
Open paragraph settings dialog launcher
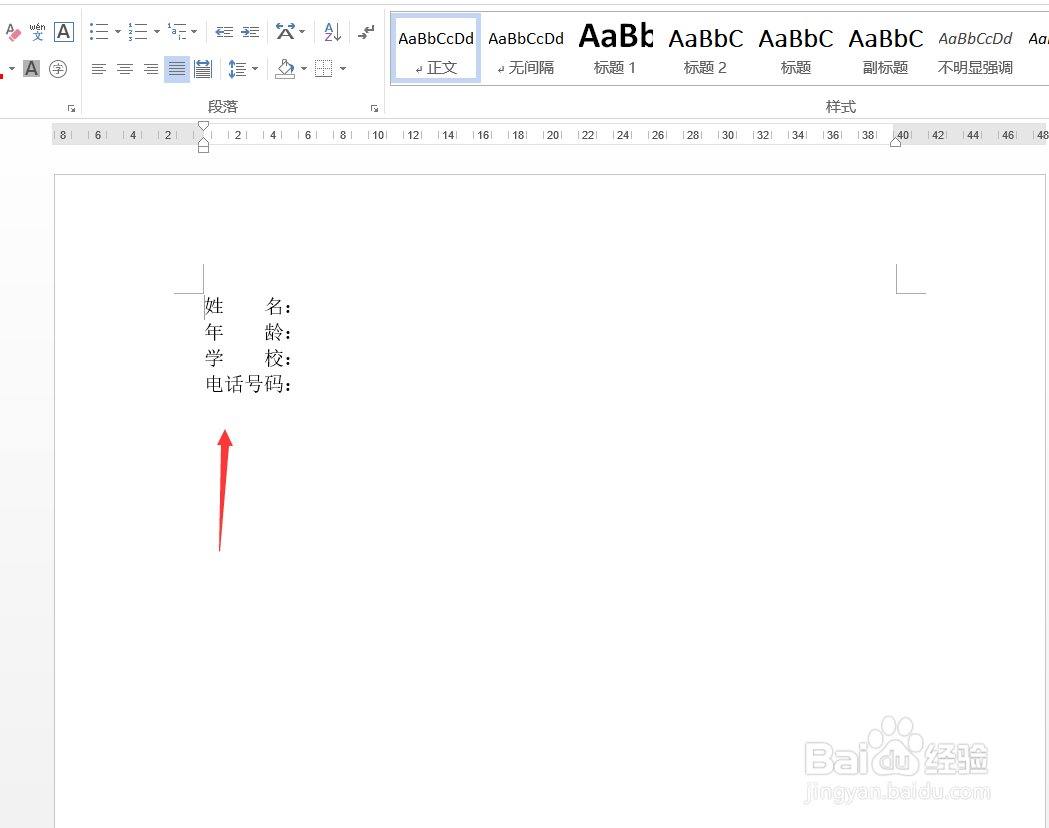[375, 108]
